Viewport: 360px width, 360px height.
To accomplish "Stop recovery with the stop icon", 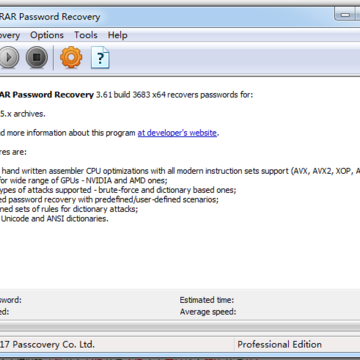I will [x=37, y=57].
